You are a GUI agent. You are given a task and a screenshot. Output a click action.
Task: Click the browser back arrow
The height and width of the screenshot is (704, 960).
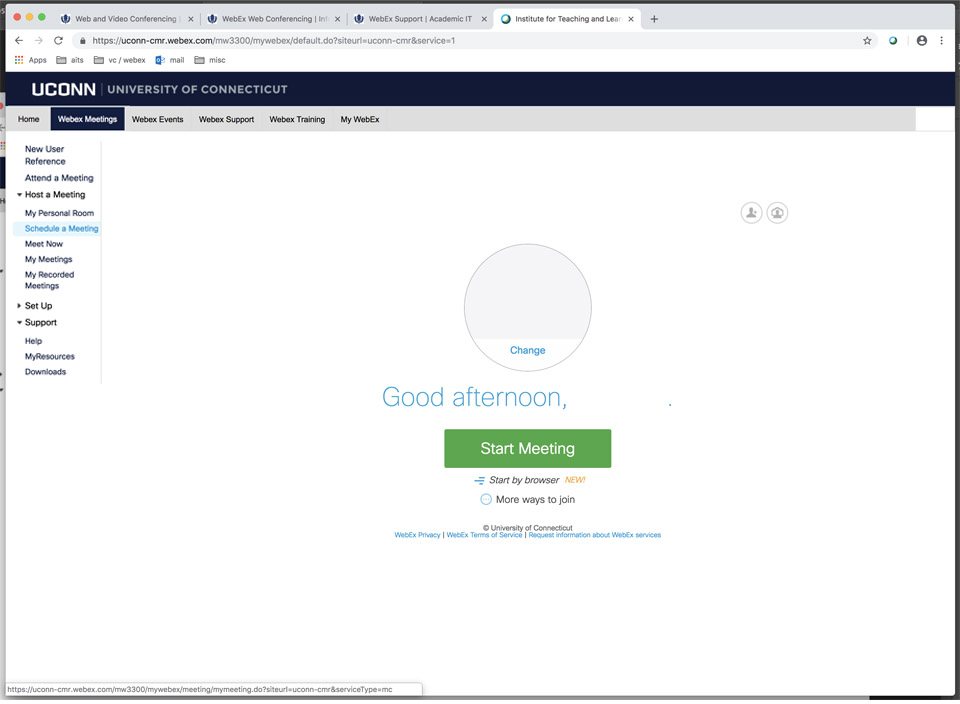pyautogui.click(x=18, y=41)
